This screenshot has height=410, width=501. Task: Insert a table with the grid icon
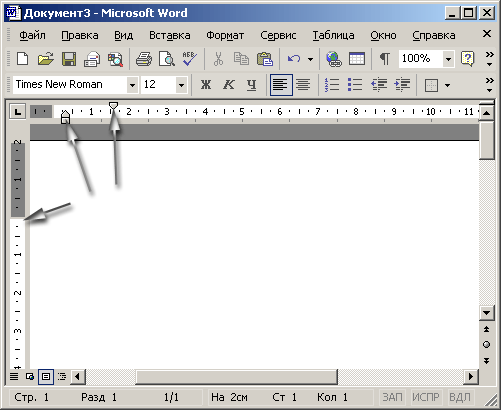(x=357, y=59)
